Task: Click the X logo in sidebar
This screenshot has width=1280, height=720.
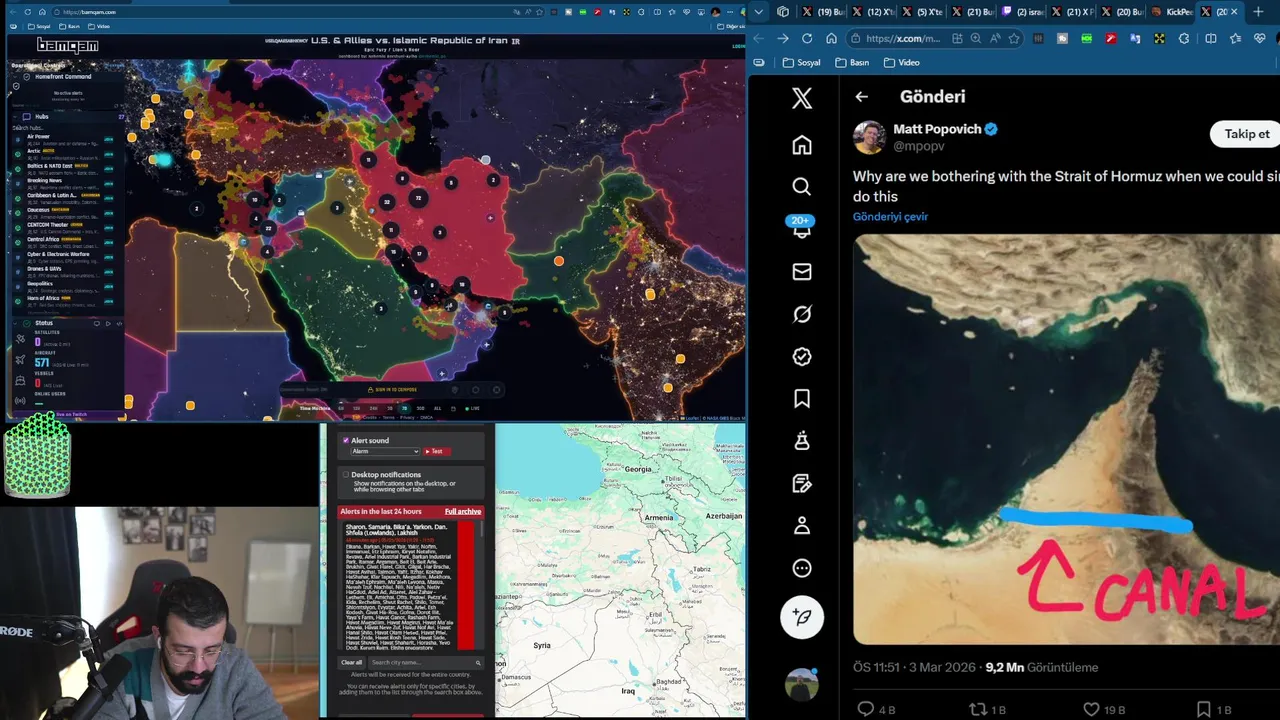Action: pyautogui.click(x=801, y=98)
